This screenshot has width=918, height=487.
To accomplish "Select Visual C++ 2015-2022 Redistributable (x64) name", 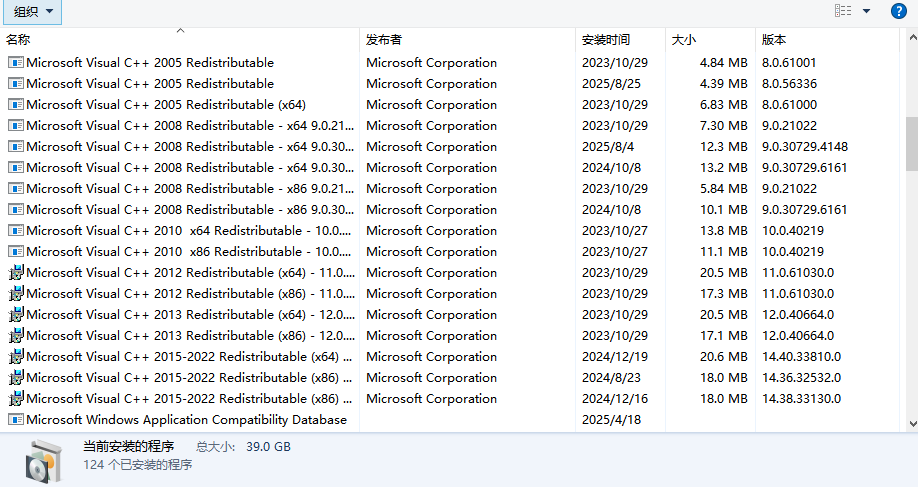I will (190, 357).
